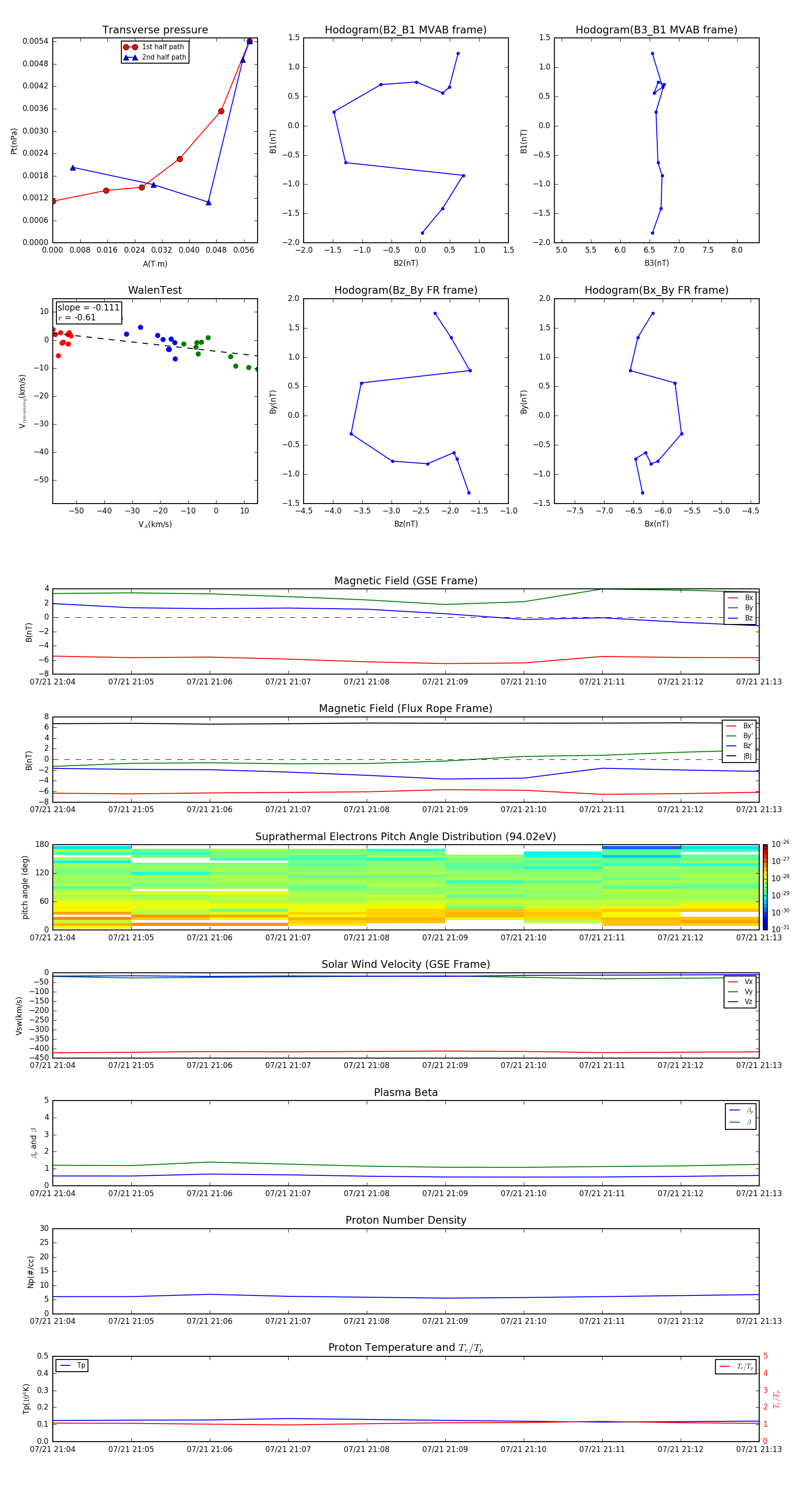Click the 'Magnetic Field (Flux Rope Frame)' title
Viewport: 812px width, 1489px height.
tap(406, 709)
